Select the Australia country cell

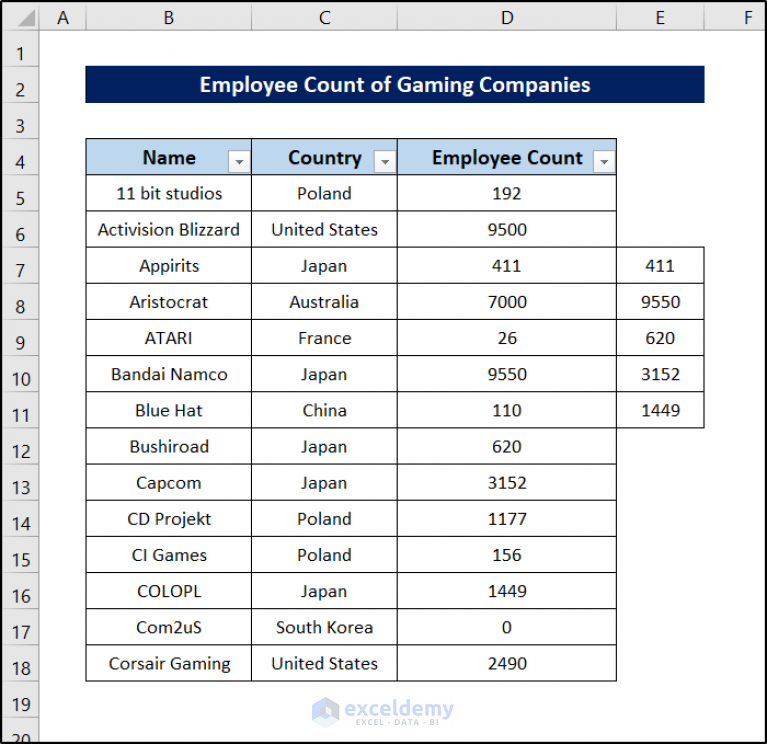pyautogui.click(x=324, y=302)
